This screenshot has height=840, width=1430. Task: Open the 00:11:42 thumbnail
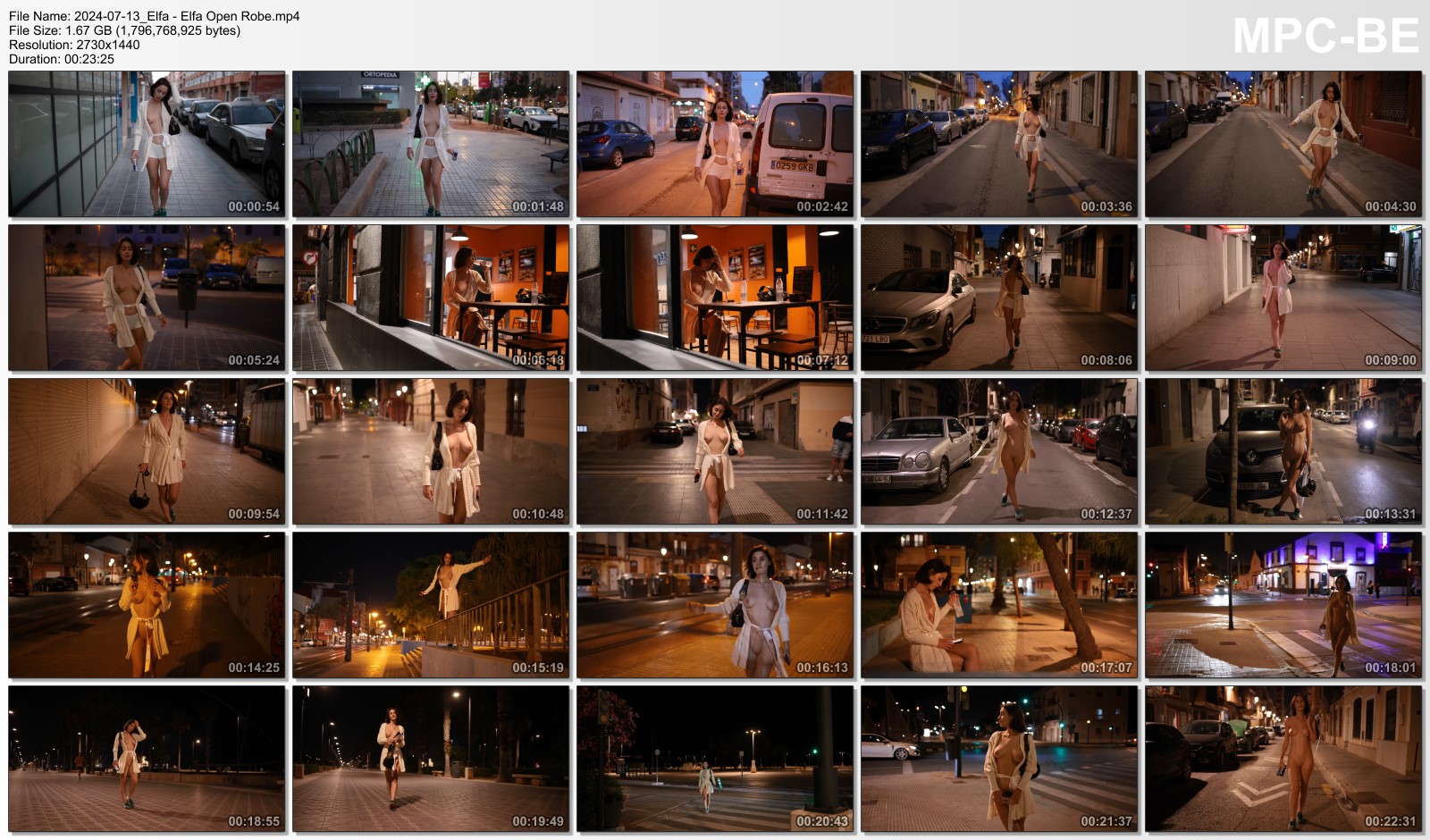(715, 451)
